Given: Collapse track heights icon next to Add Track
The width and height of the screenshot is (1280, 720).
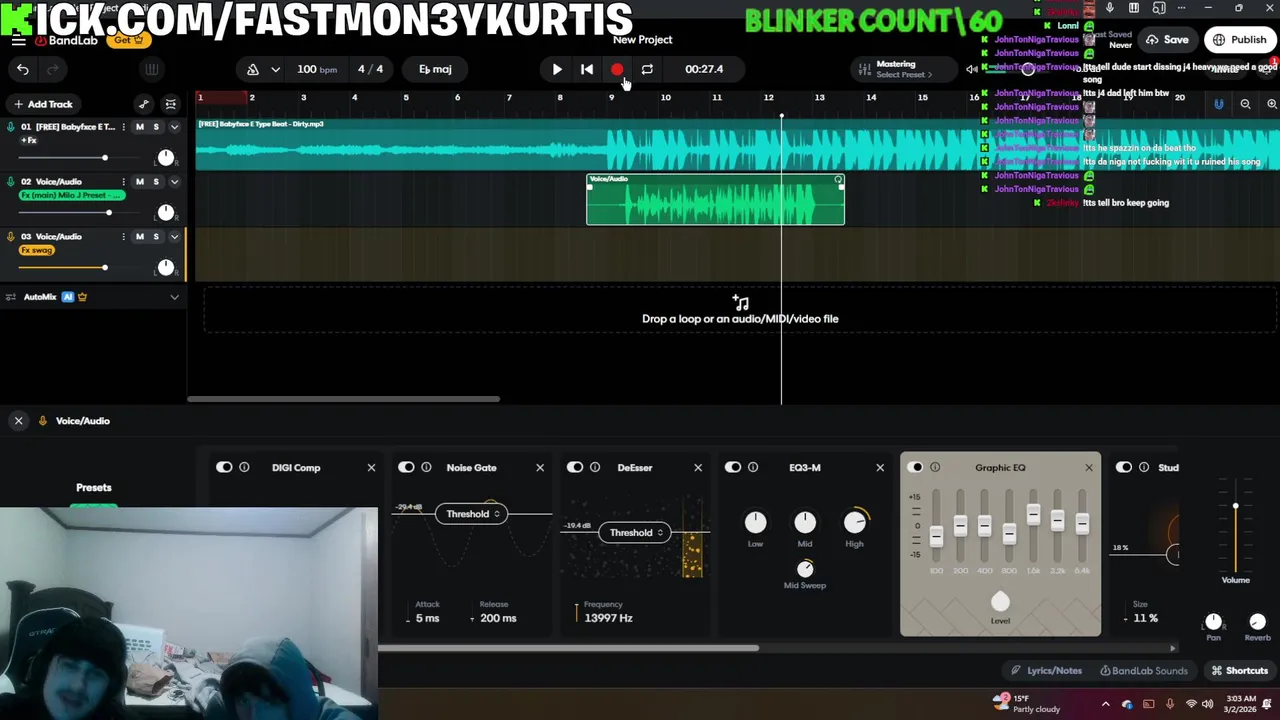Looking at the screenshot, I should click(171, 104).
